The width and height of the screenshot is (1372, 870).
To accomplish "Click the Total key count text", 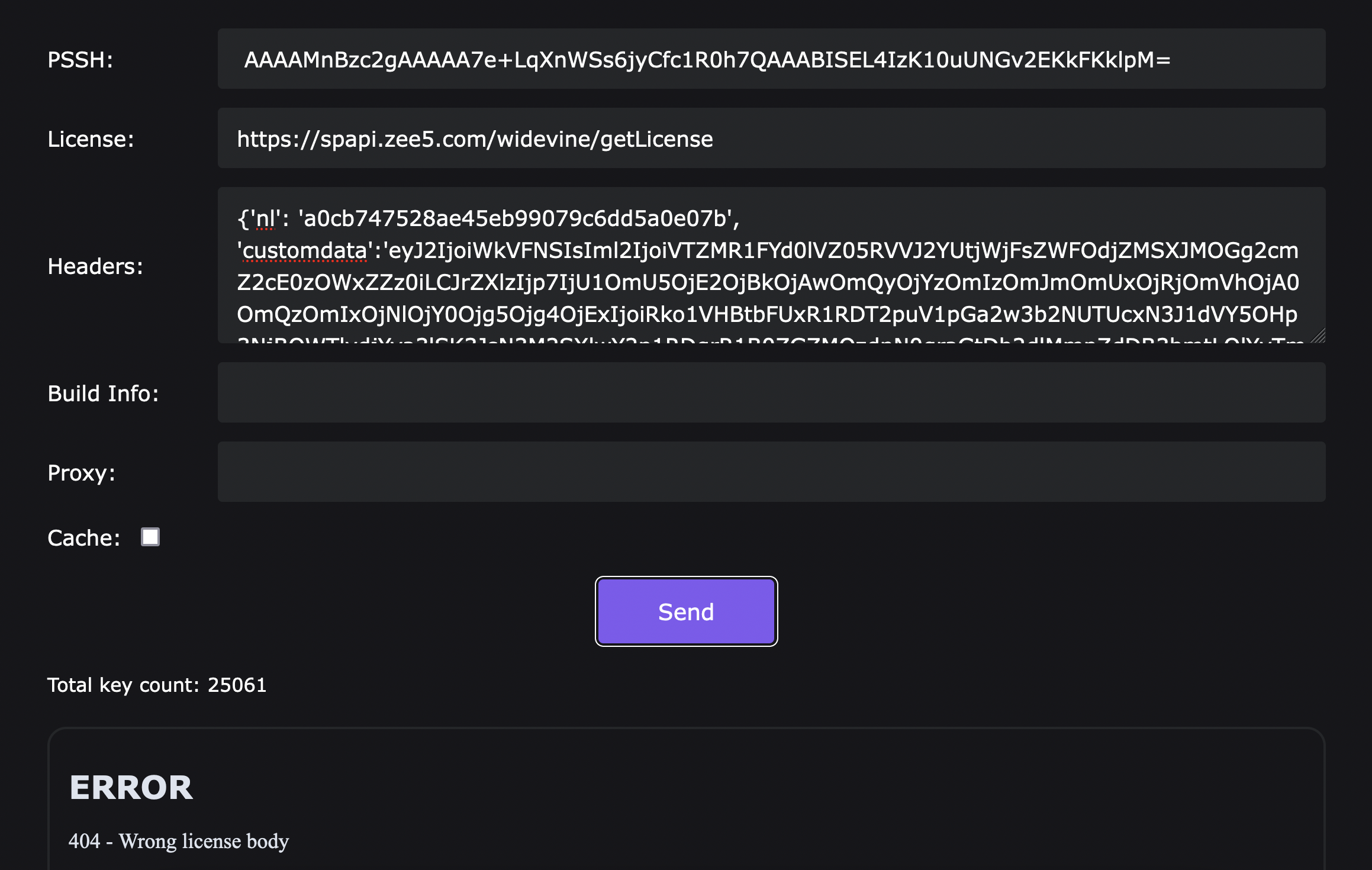I will tap(157, 685).
